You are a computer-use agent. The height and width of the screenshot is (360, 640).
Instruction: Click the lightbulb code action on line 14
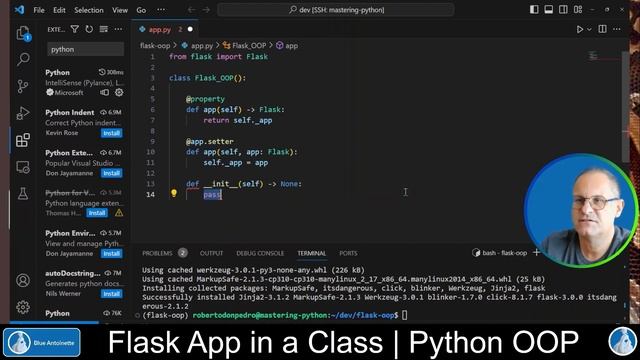click(x=174, y=193)
